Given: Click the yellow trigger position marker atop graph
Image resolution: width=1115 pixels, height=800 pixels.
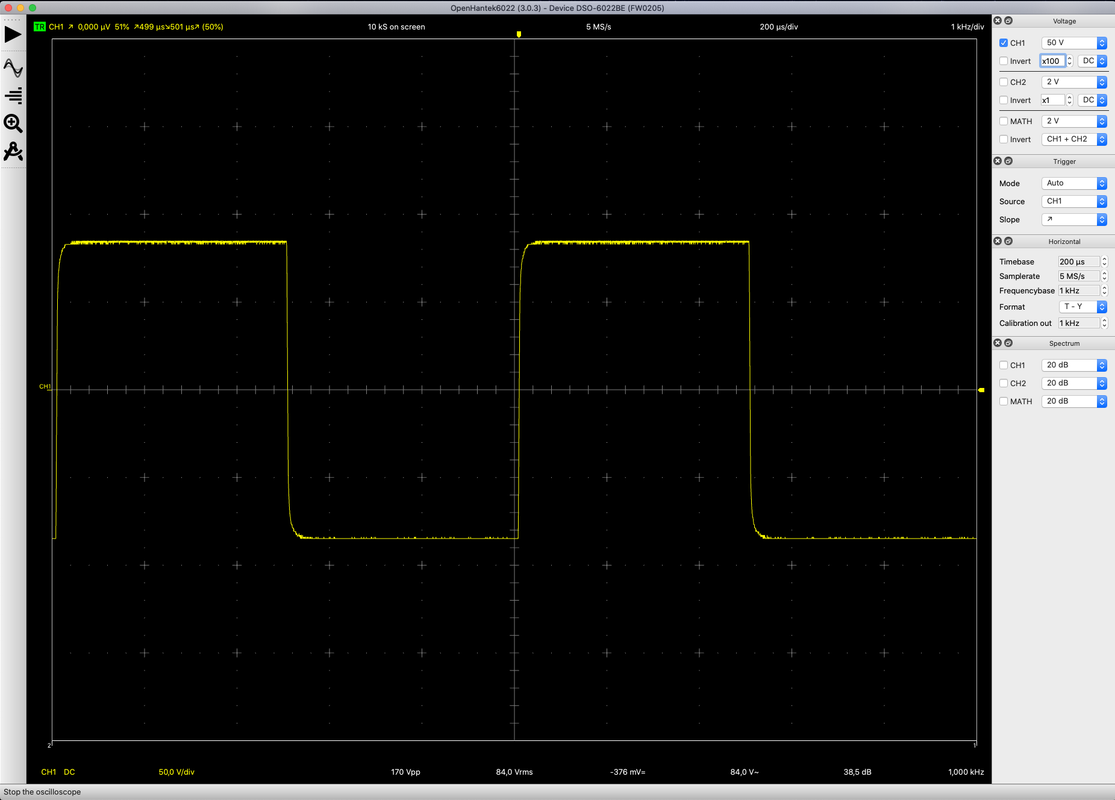Looking at the screenshot, I should click(x=519, y=34).
